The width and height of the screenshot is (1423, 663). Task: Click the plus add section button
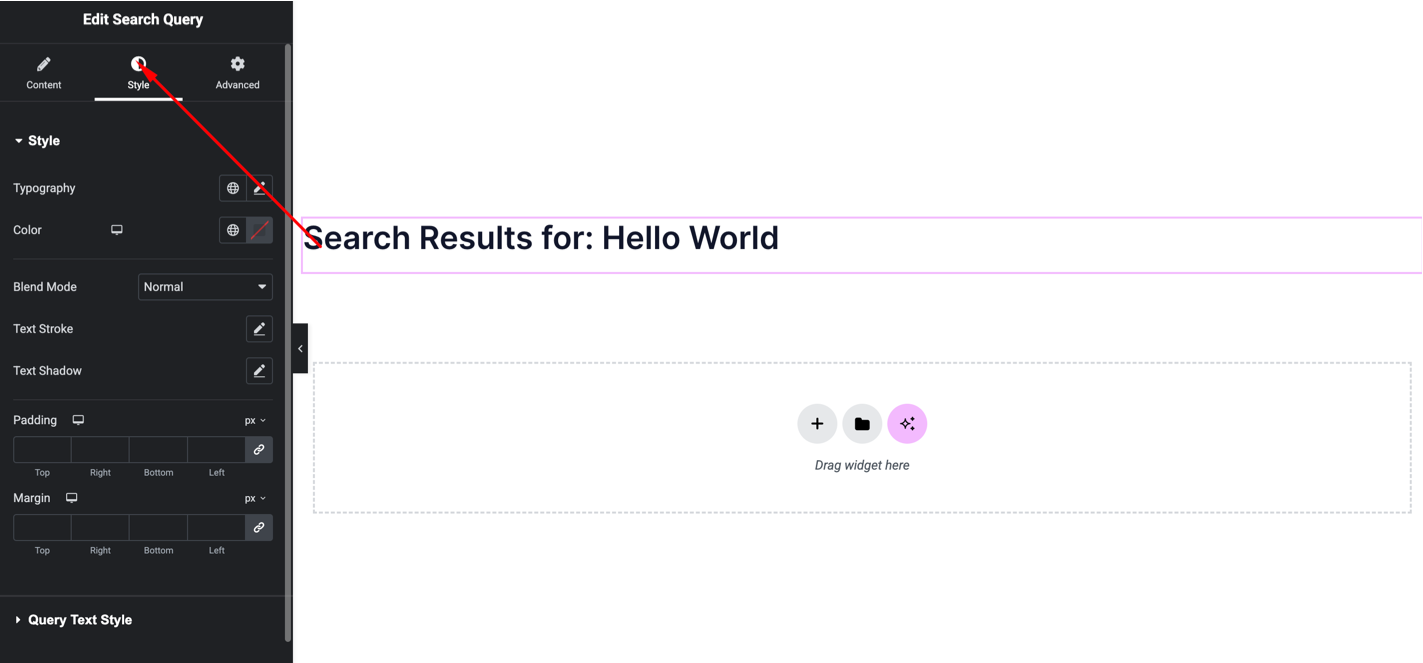click(x=817, y=424)
